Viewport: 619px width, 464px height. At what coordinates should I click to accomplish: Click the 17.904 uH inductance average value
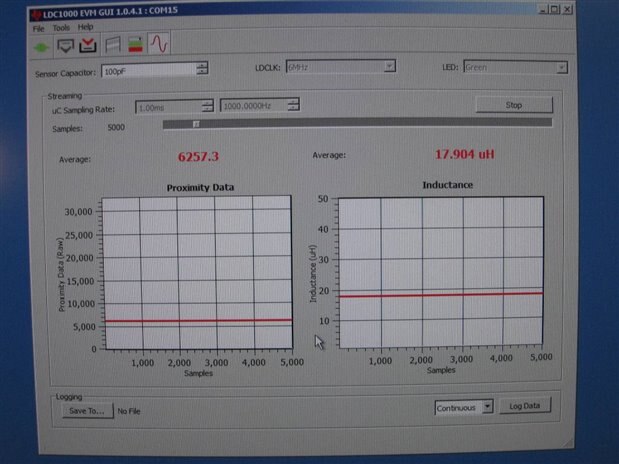[464, 154]
